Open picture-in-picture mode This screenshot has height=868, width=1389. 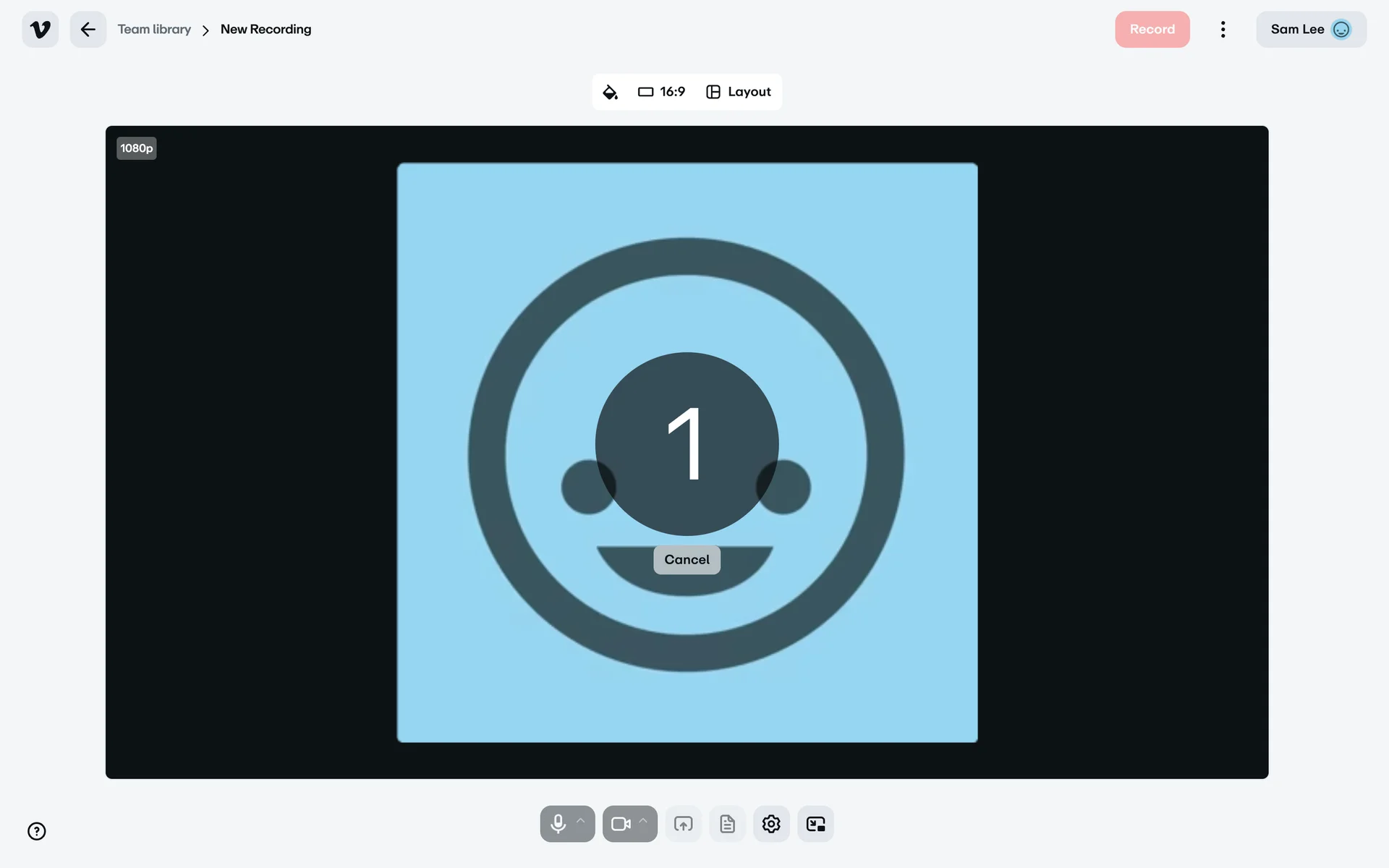click(815, 824)
